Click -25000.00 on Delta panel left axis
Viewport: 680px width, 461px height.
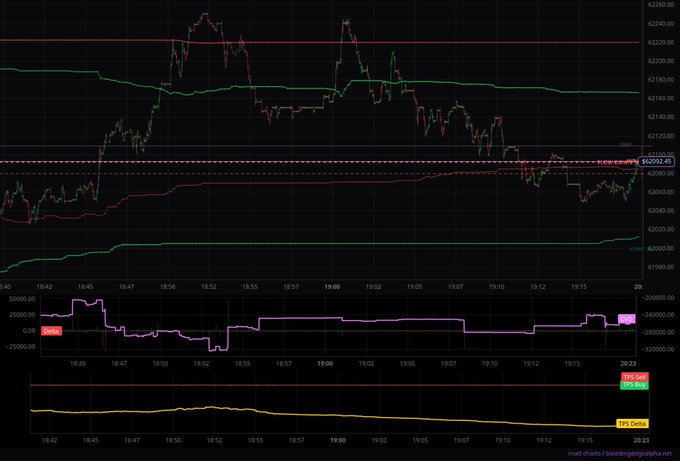pyautogui.click(x=20, y=347)
